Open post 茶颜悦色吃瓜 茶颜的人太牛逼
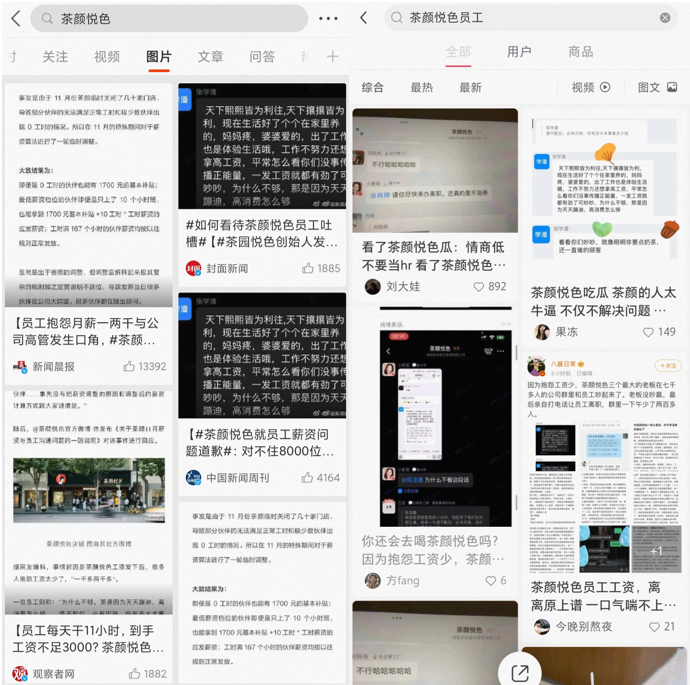The image size is (690, 685). click(603, 301)
